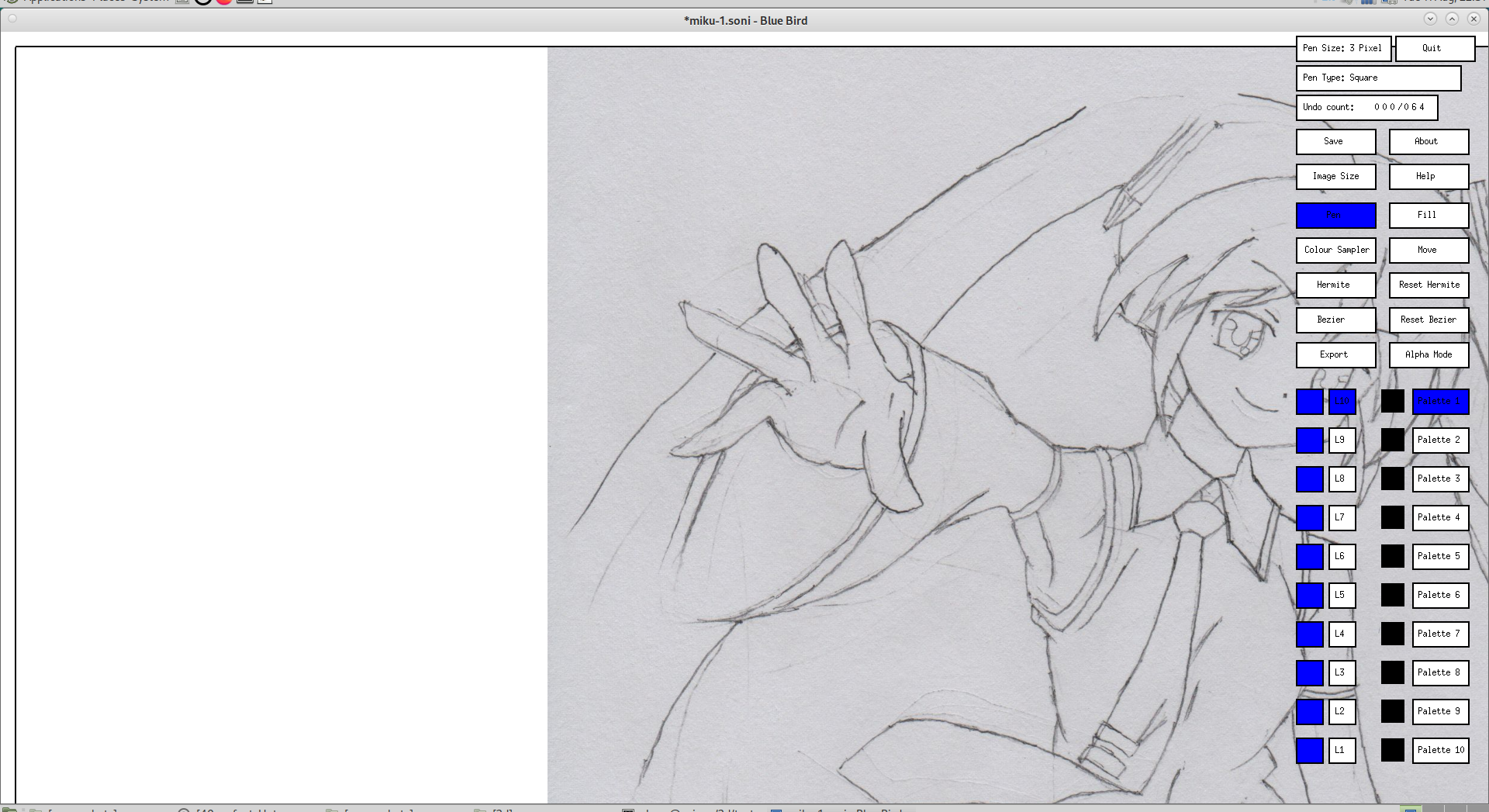1489x812 pixels.
Task: Select the highlighted Palette 1 button
Action: click(x=1440, y=402)
